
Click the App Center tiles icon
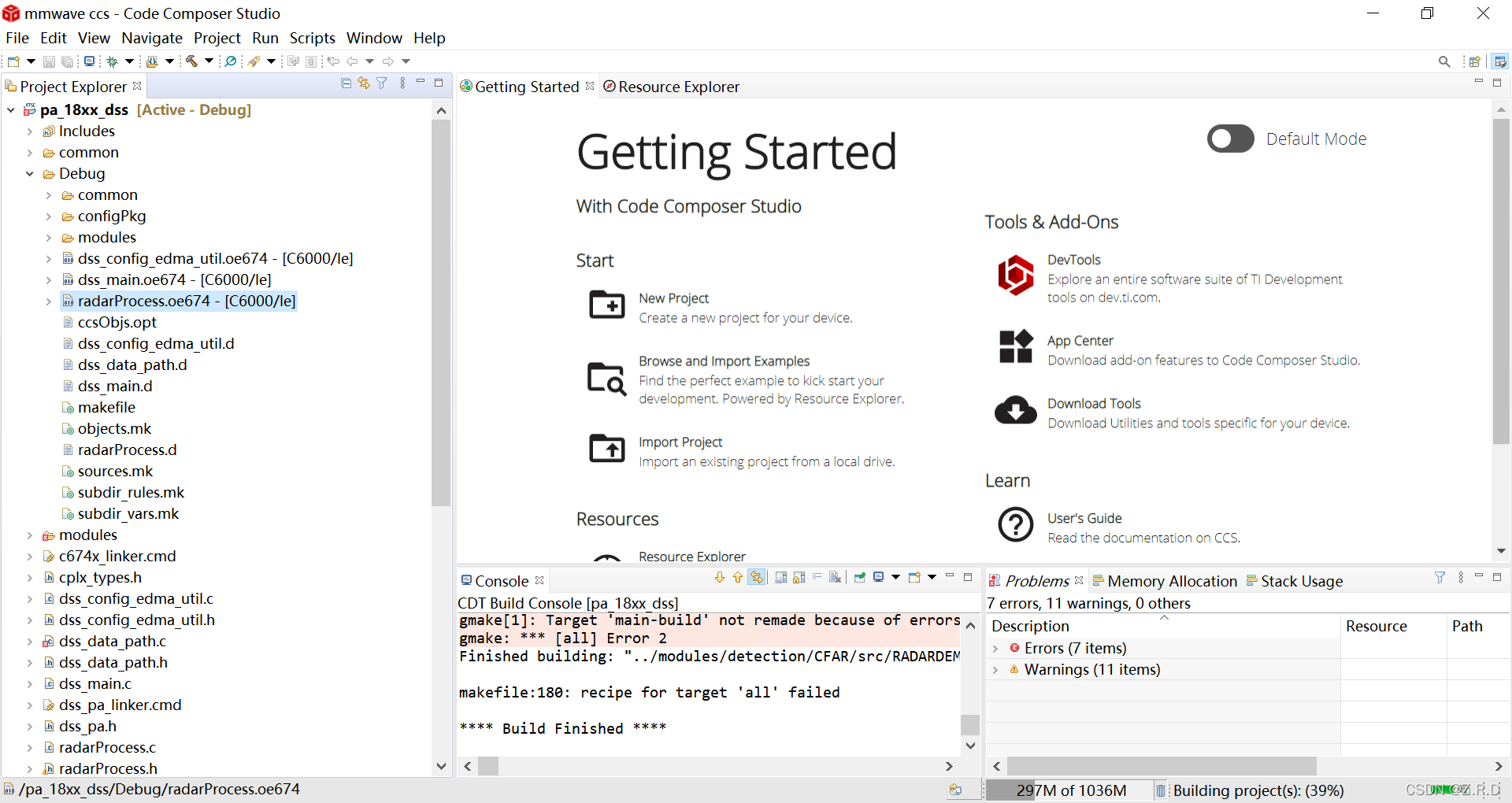pyautogui.click(x=1016, y=346)
